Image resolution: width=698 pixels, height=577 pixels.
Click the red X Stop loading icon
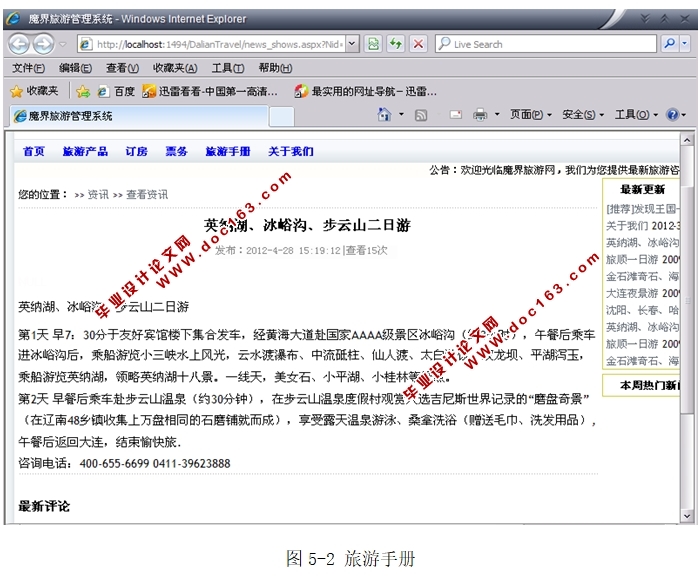(418, 44)
